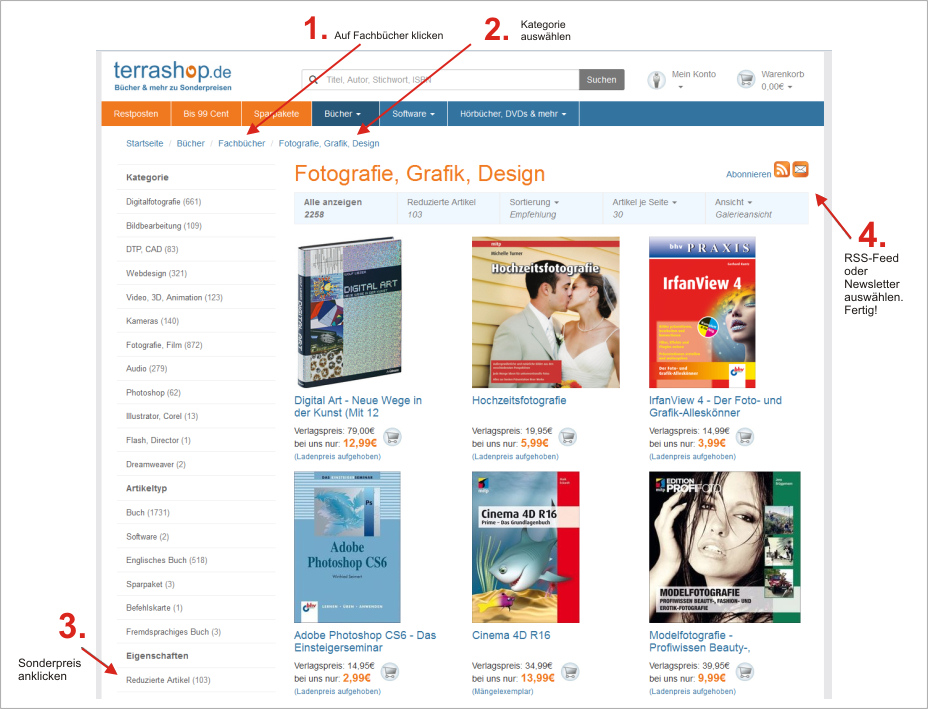
Task: Select Video, 3D, Animation (123) category
Action: pos(175,297)
